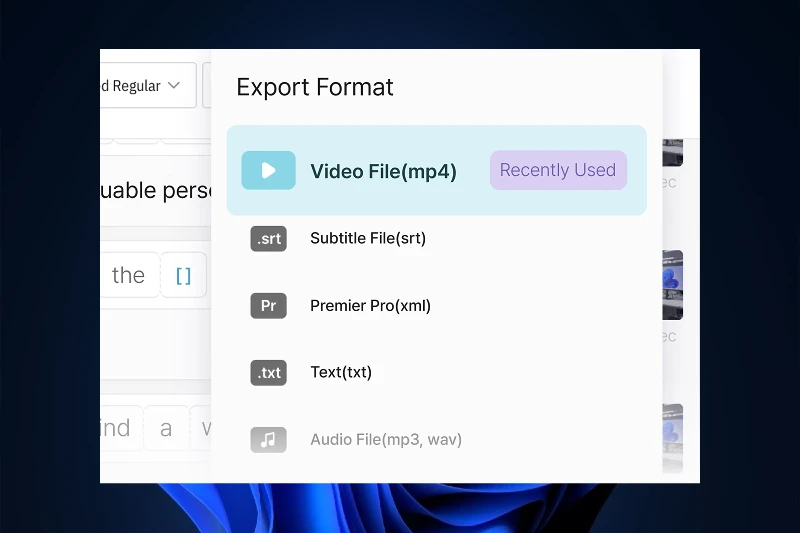Click the Pr Premiere Pro icon

(x=268, y=306)
